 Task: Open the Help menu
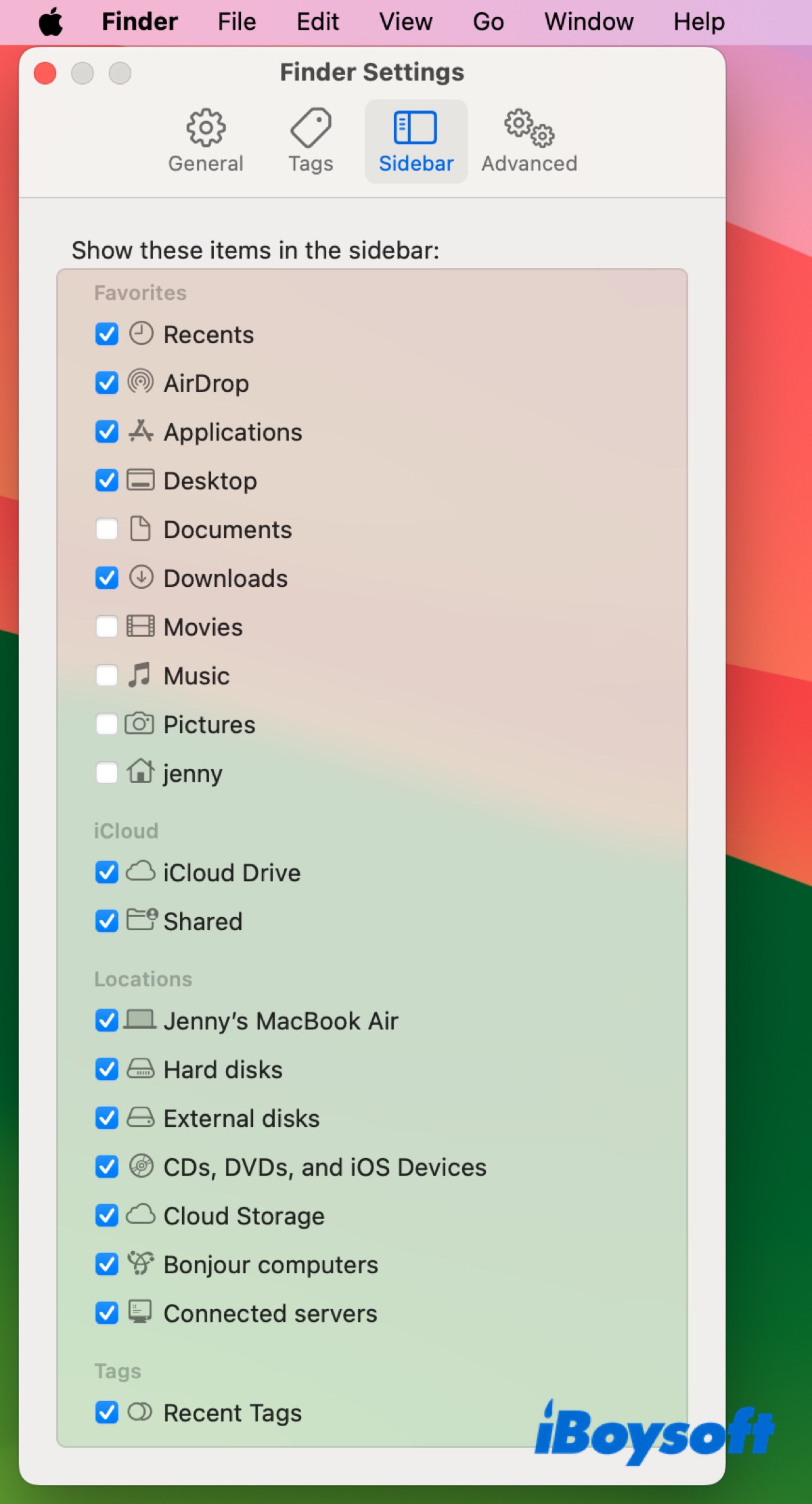(x=699, y=22)
